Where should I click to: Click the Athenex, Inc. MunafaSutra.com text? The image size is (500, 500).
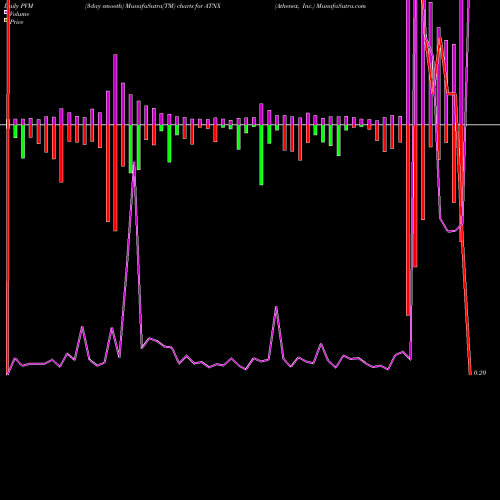pyautogui.click(x=320, y=6)
